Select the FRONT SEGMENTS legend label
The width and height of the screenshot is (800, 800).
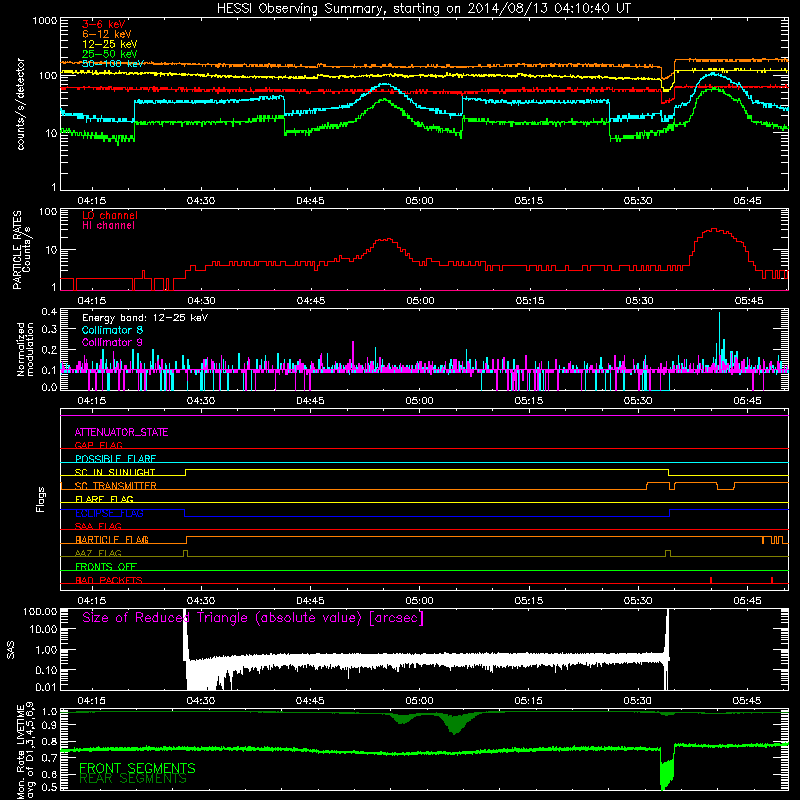[x=137, y=768]
